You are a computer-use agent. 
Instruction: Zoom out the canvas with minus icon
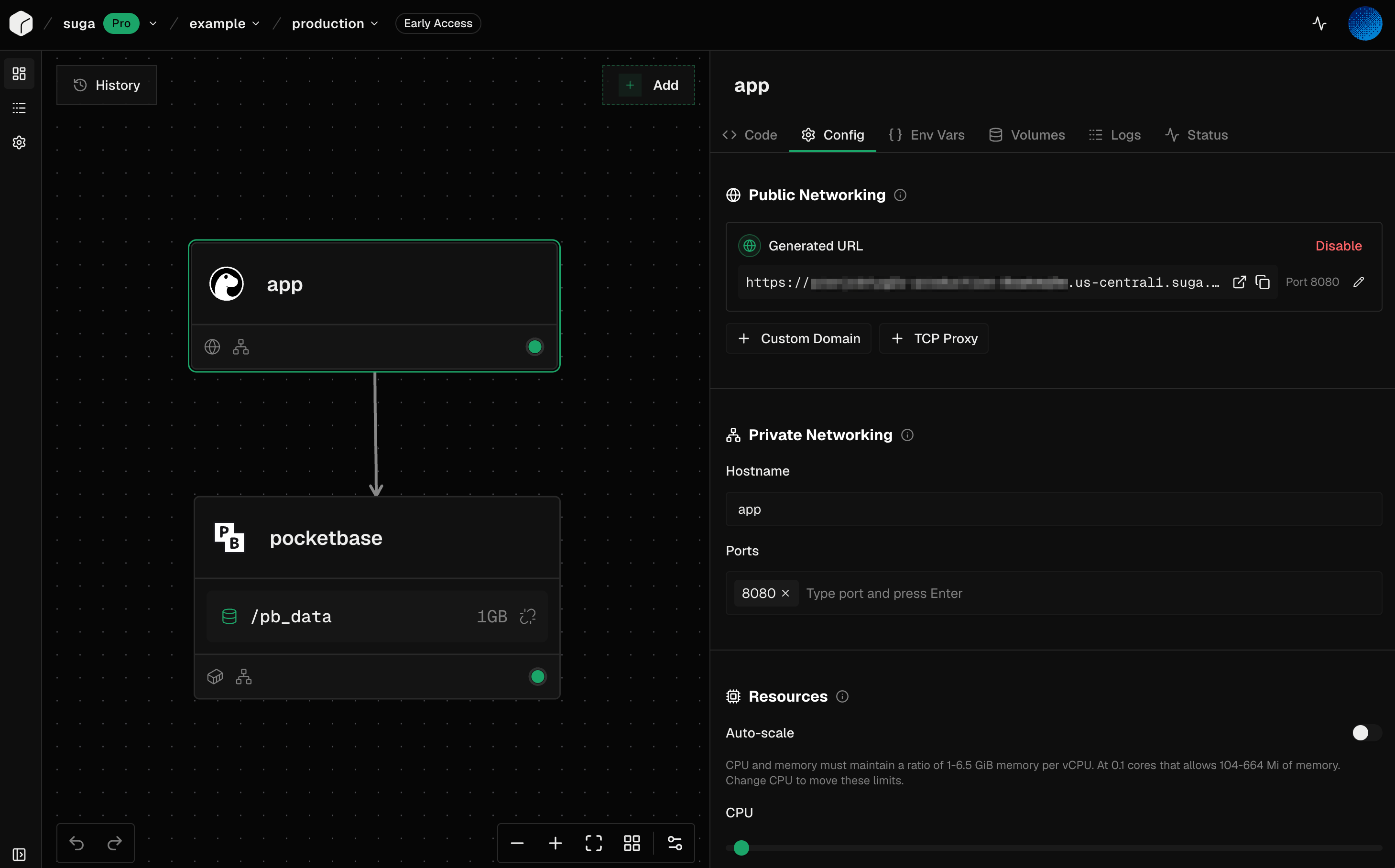pos(517,843)
